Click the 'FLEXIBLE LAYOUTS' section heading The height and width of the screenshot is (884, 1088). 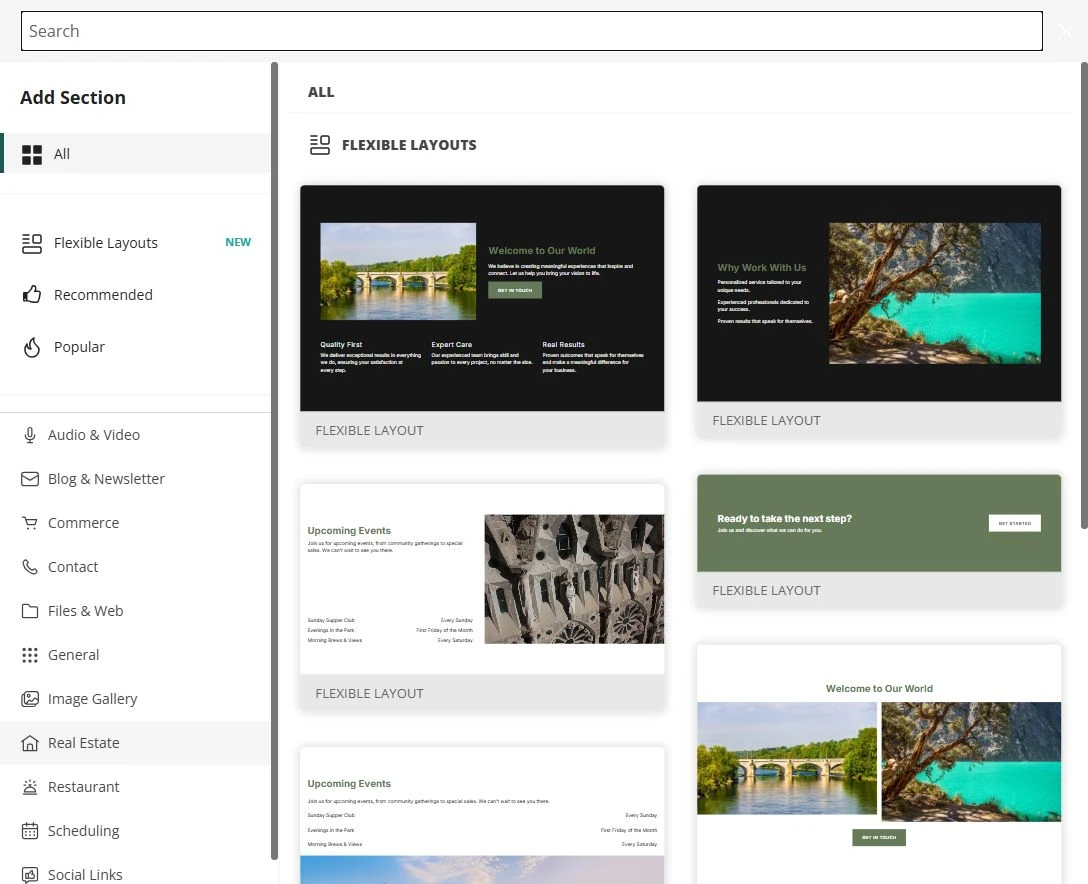pos(409,145)
